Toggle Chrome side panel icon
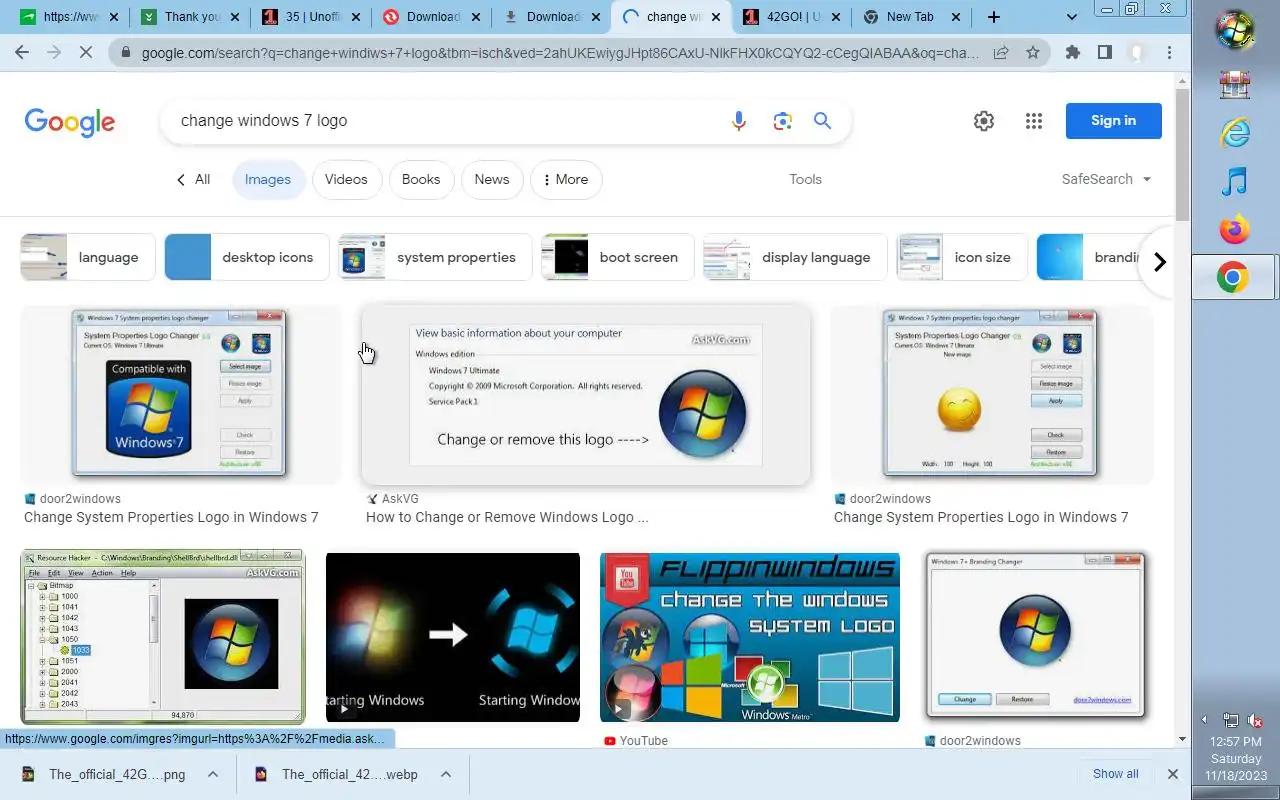Screen dimensions: 1280x800 click(1105, 53)
